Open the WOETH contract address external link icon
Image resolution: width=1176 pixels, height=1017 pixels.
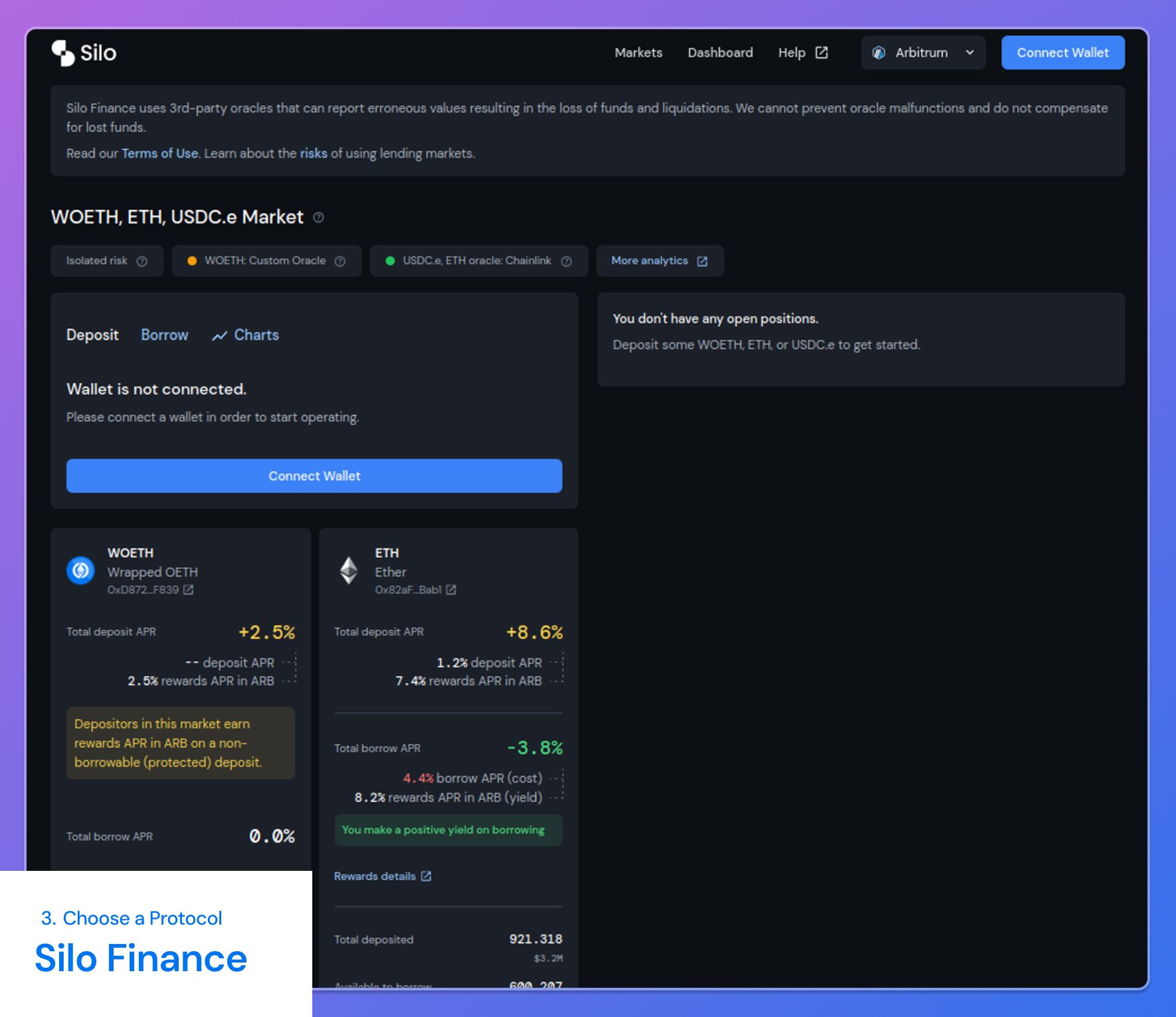pos(189,590)
